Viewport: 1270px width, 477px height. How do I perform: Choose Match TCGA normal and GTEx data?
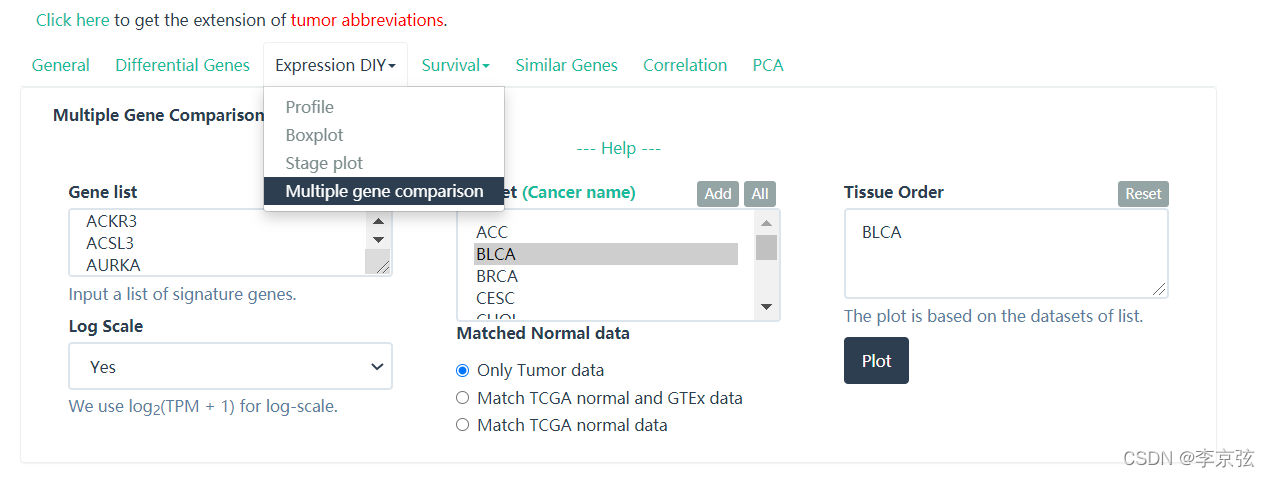(462, 398)
